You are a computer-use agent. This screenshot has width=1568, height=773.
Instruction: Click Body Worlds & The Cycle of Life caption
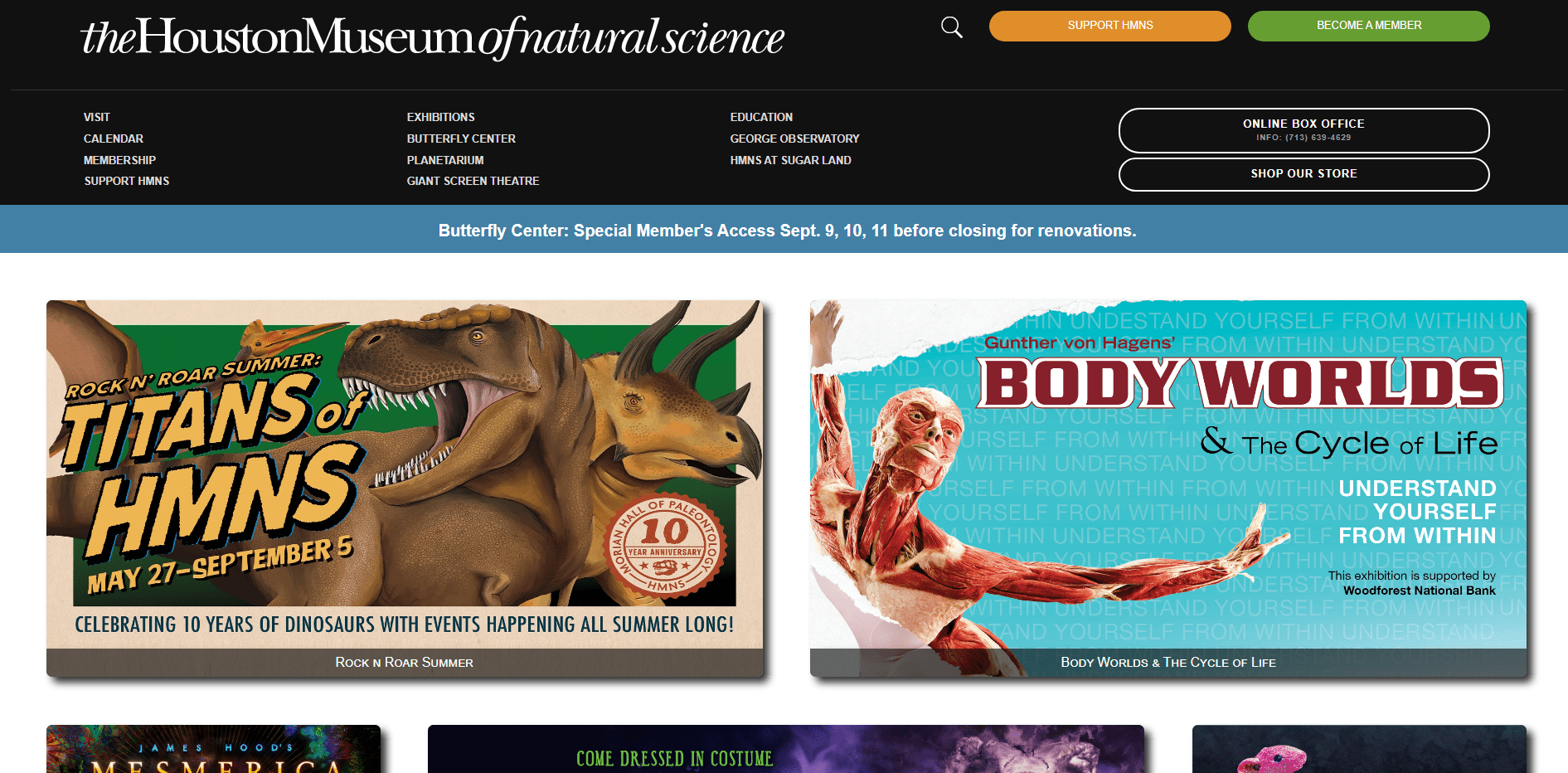(1168, 663)
